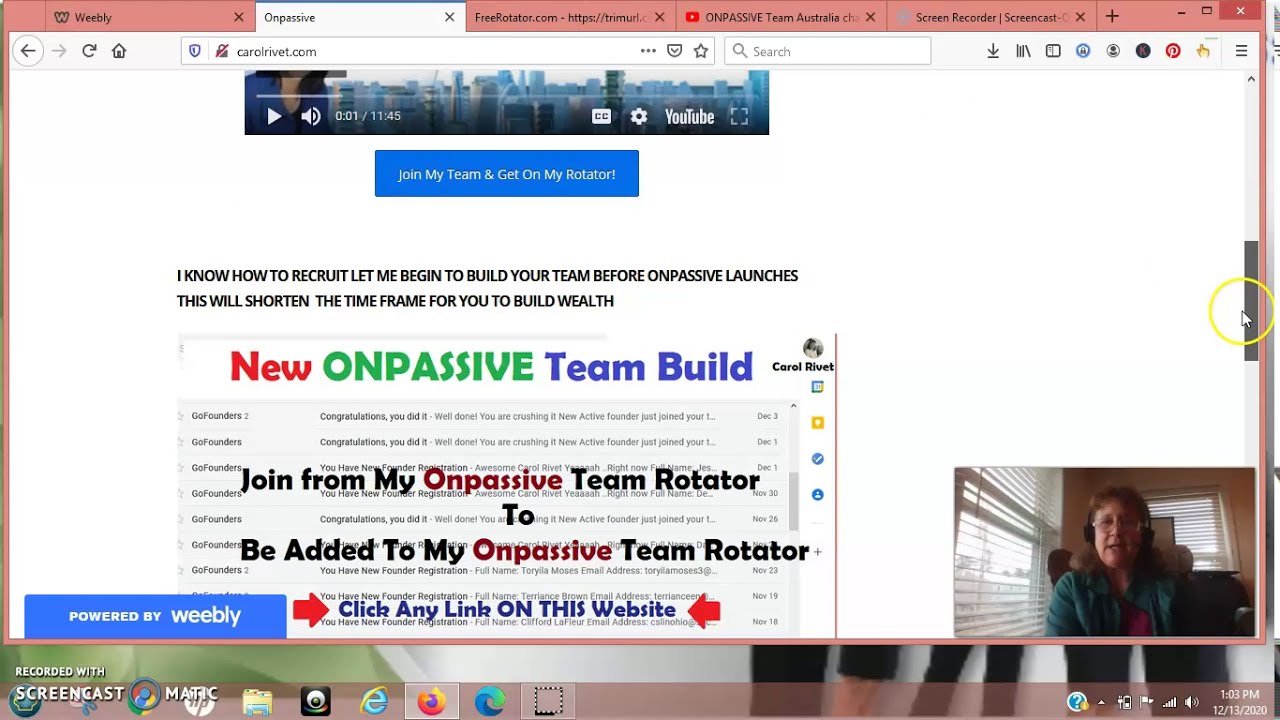Click the Powered by Weebly banner

coord(155,616)
